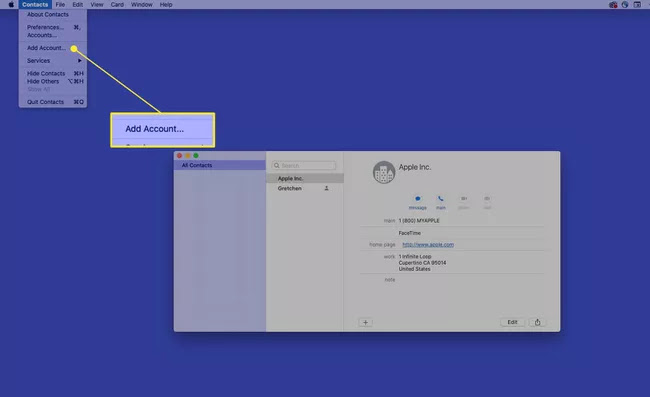Open the Edit menu in the menu bar
Image resolution: width=650 pixels, height=397 pixels.
(78, 5)
